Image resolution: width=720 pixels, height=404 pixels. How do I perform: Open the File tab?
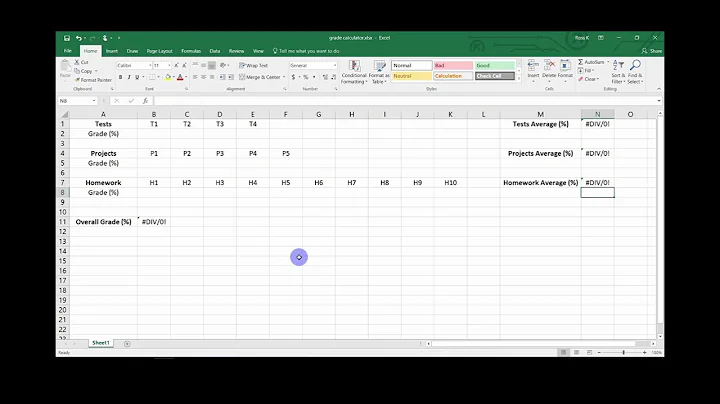pyautogui.click(x=68, y=51)
